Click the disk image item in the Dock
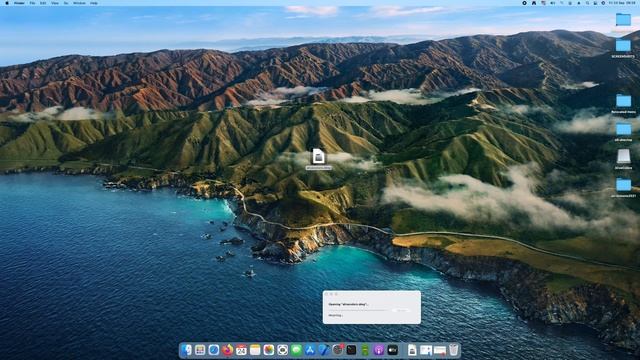640x360 pixels. pos(412,350)
